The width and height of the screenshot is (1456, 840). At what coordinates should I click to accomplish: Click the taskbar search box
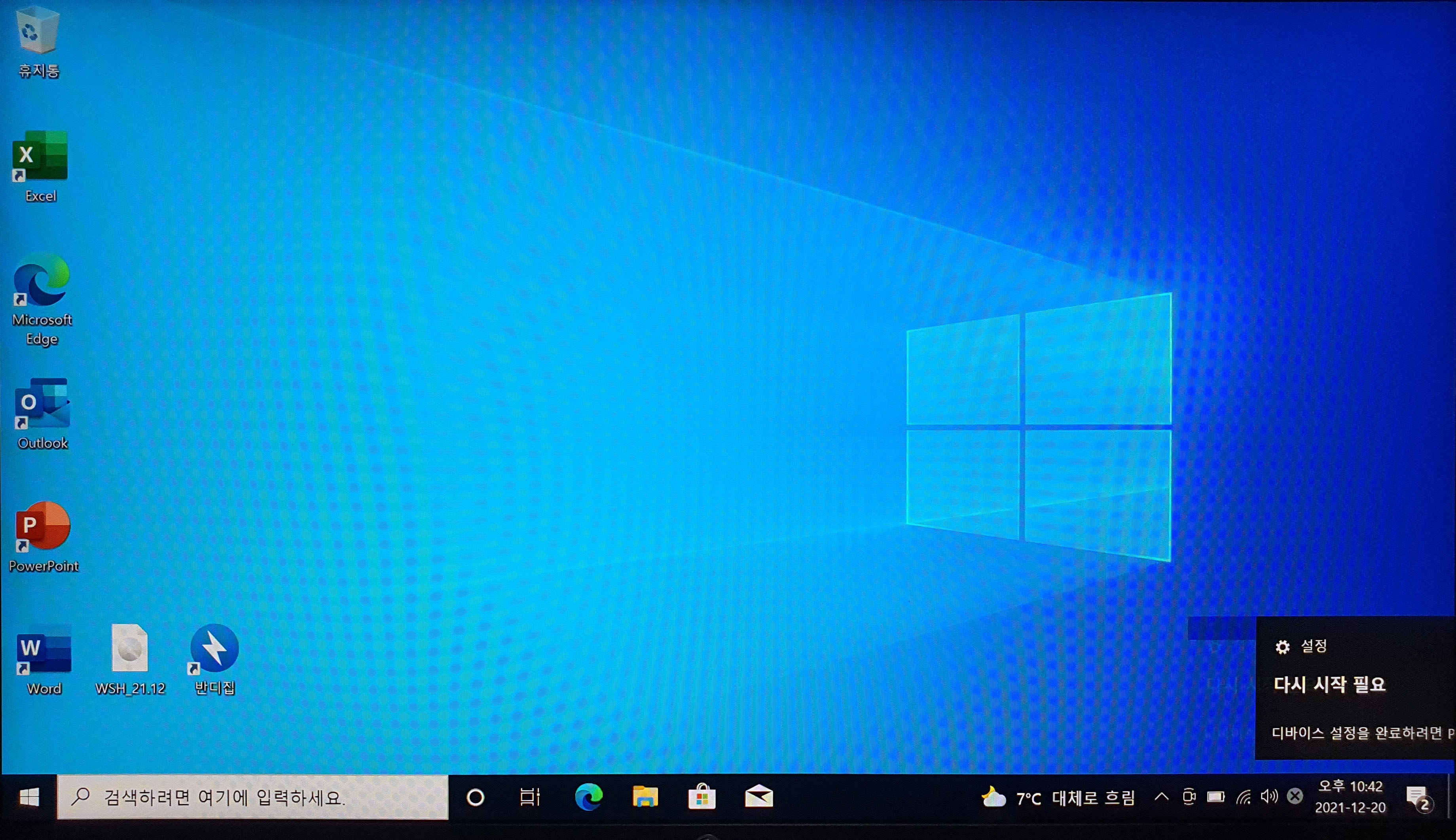pyautogui.click(x=253, y=797)
